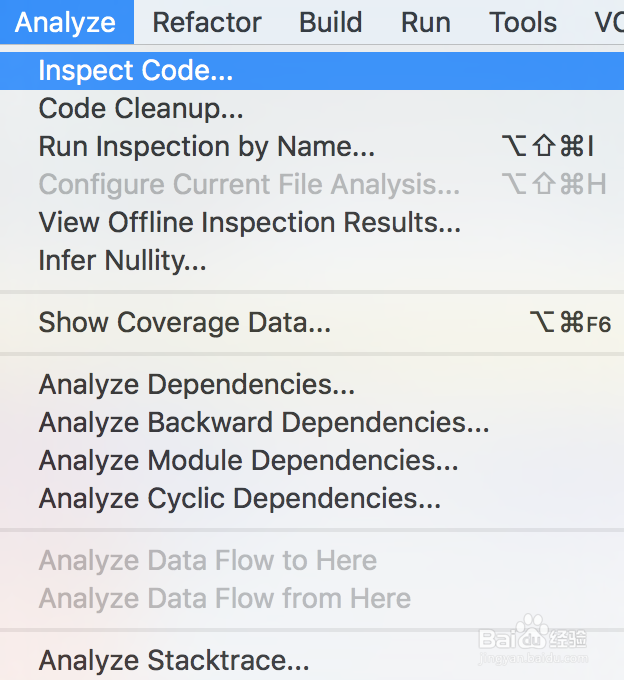Open the Analyze menu
Viewport: 624px width, 680px height.
coord(66,22)
